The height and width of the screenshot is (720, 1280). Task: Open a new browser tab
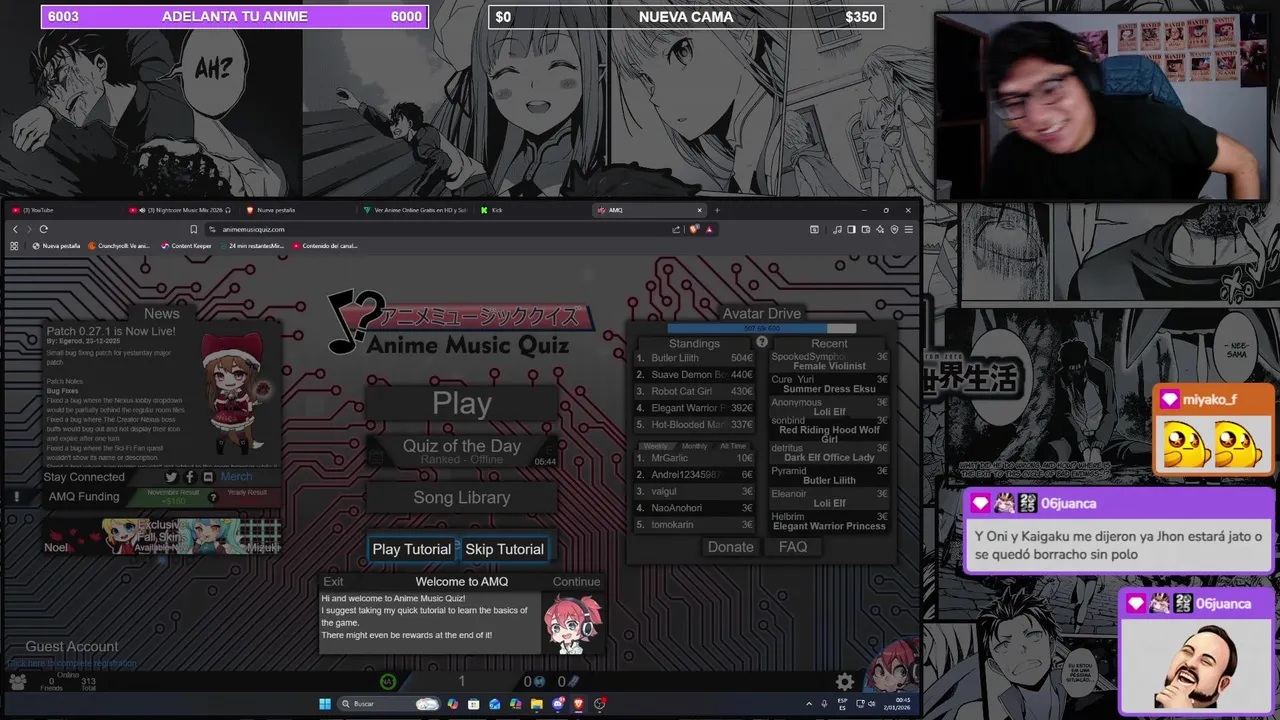click(x=717, y=210)
